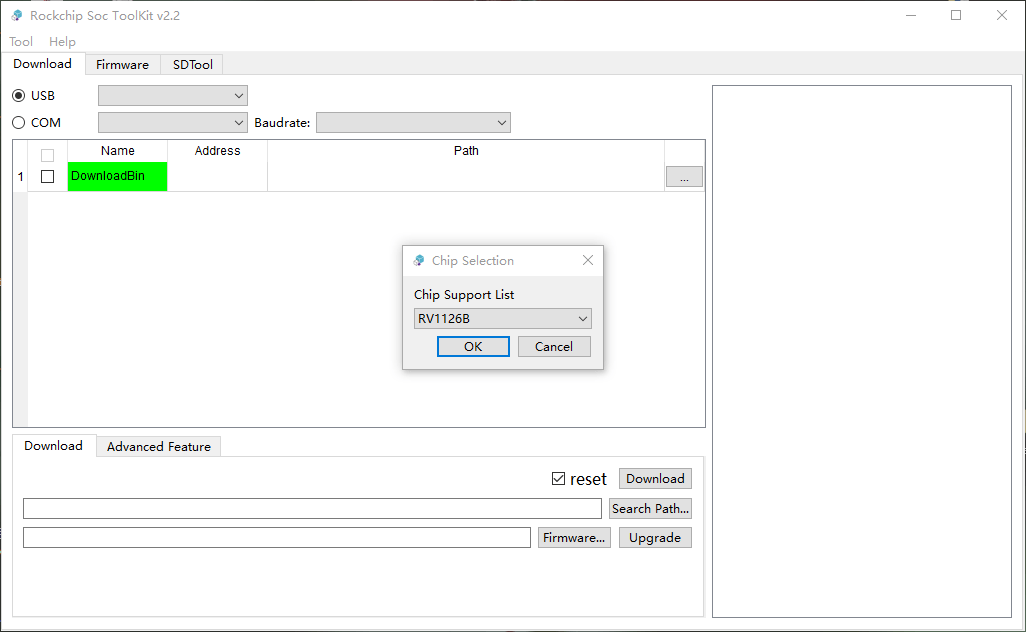Click the Download button beside reset

655,479
